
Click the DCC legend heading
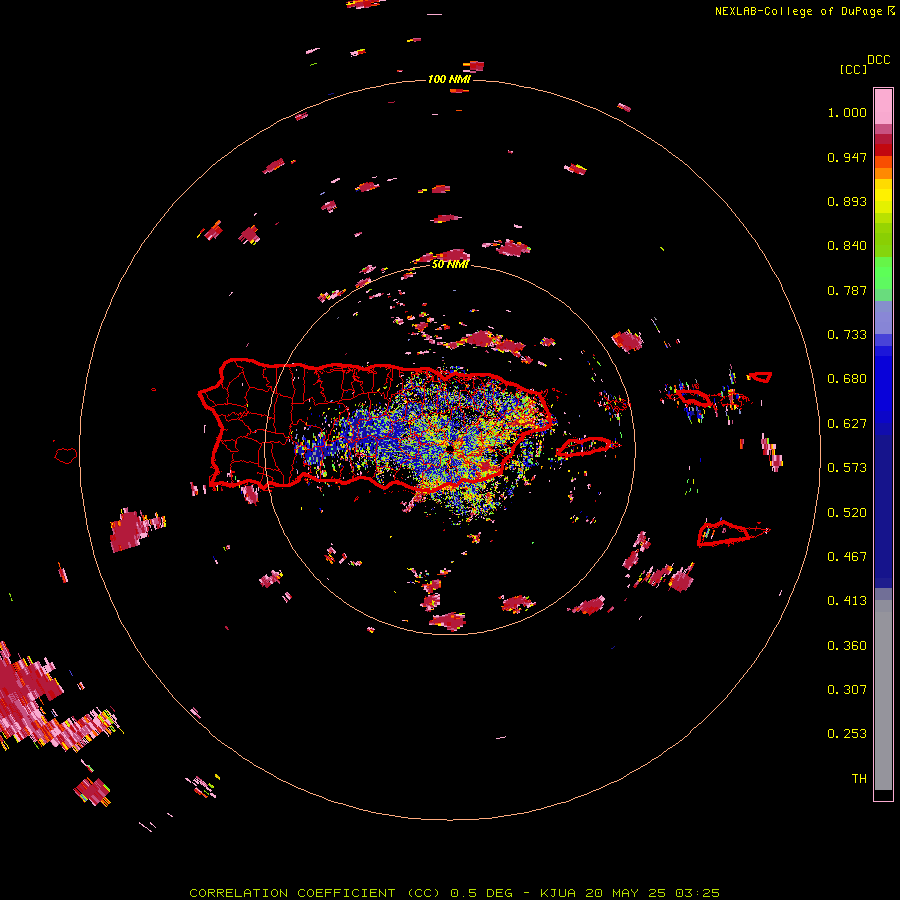pos(879,60)
